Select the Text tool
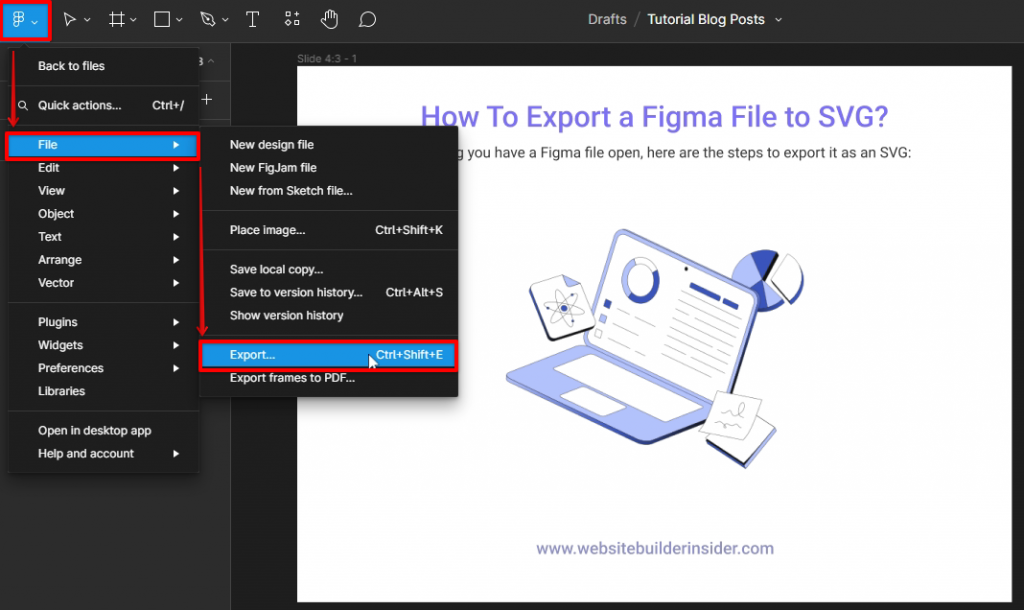 tap(253, 20)
